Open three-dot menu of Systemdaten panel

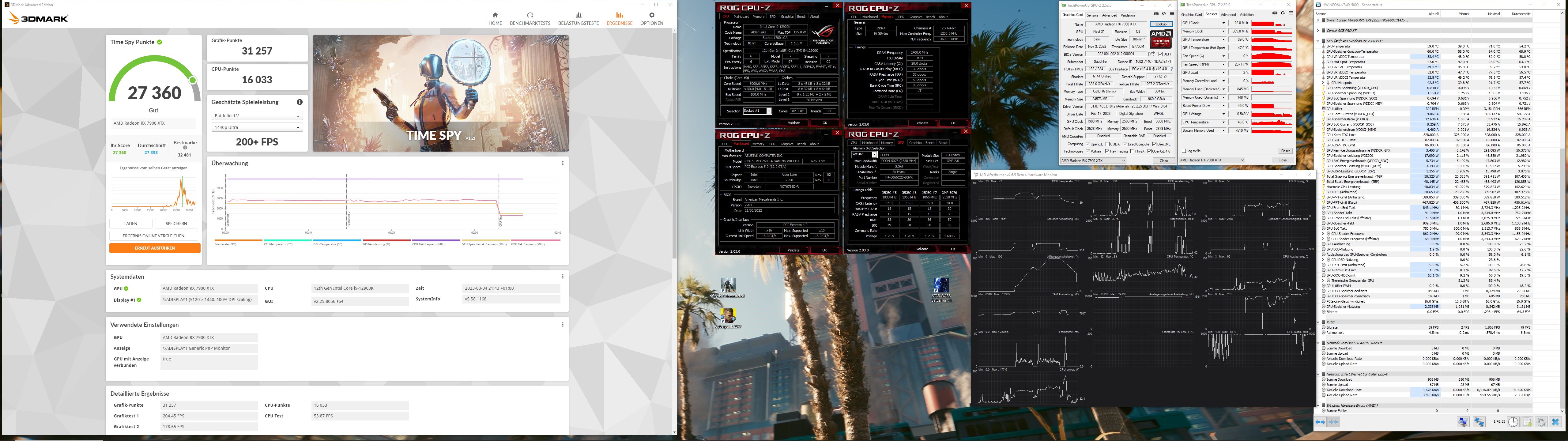563,277
